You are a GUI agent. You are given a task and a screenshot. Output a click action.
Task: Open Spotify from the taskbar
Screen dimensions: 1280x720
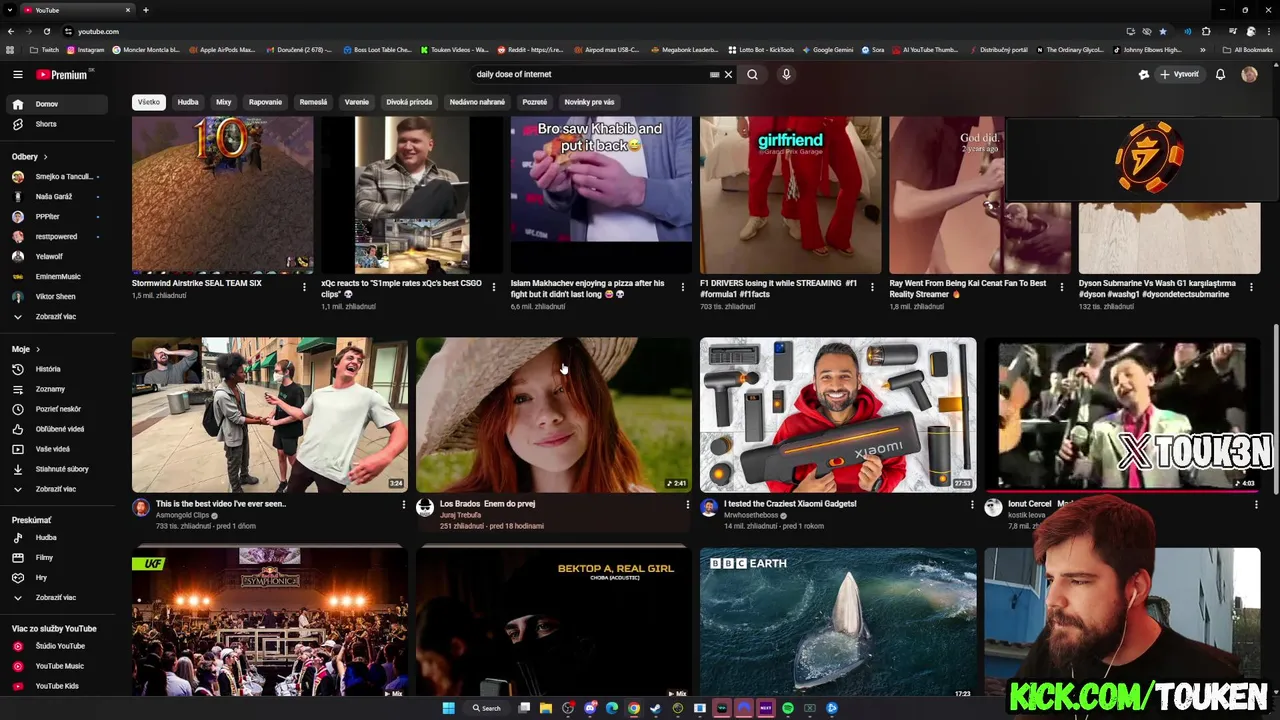coord(788,708)
